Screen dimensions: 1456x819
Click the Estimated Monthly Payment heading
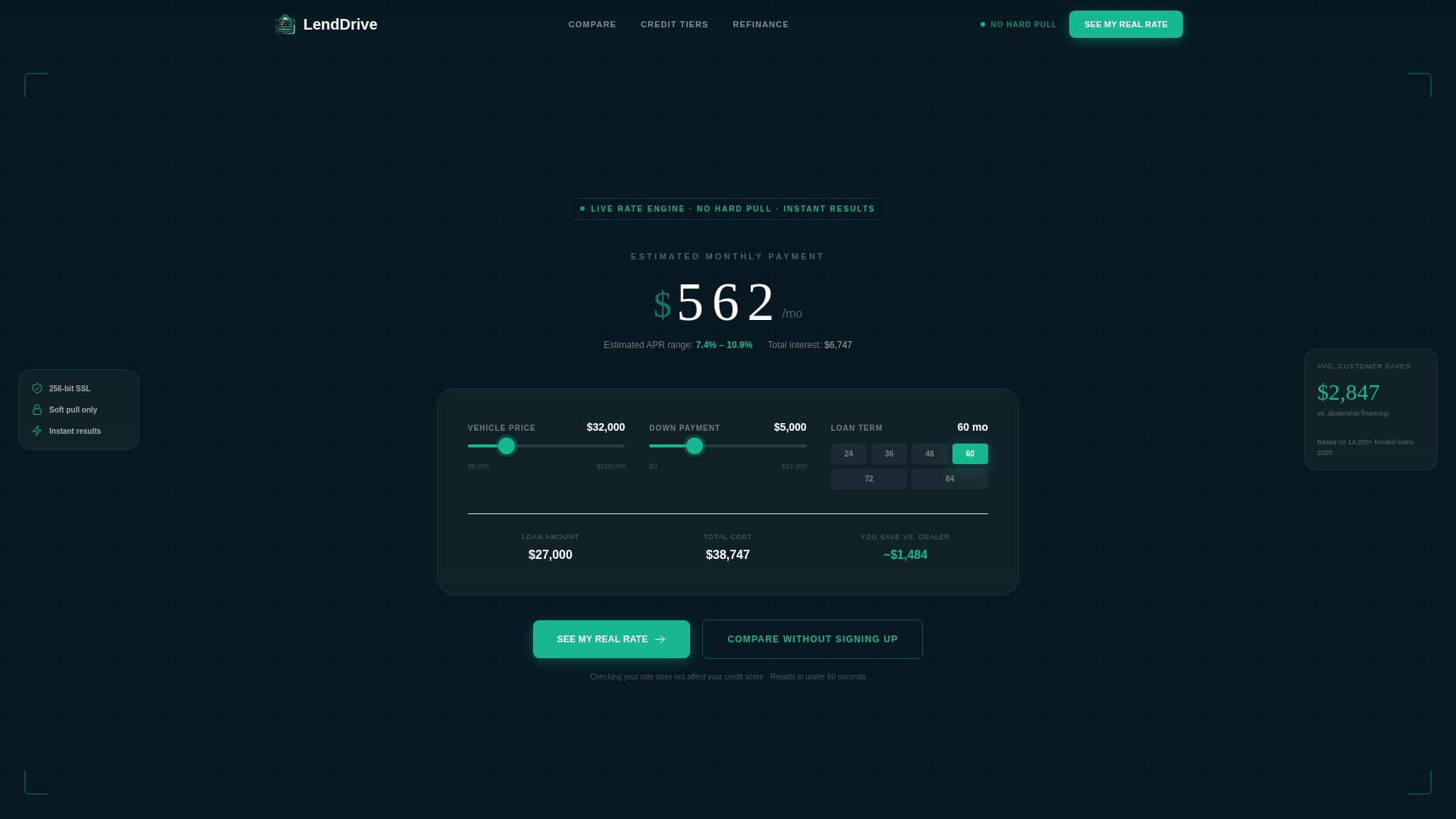(x=728, y=256)
